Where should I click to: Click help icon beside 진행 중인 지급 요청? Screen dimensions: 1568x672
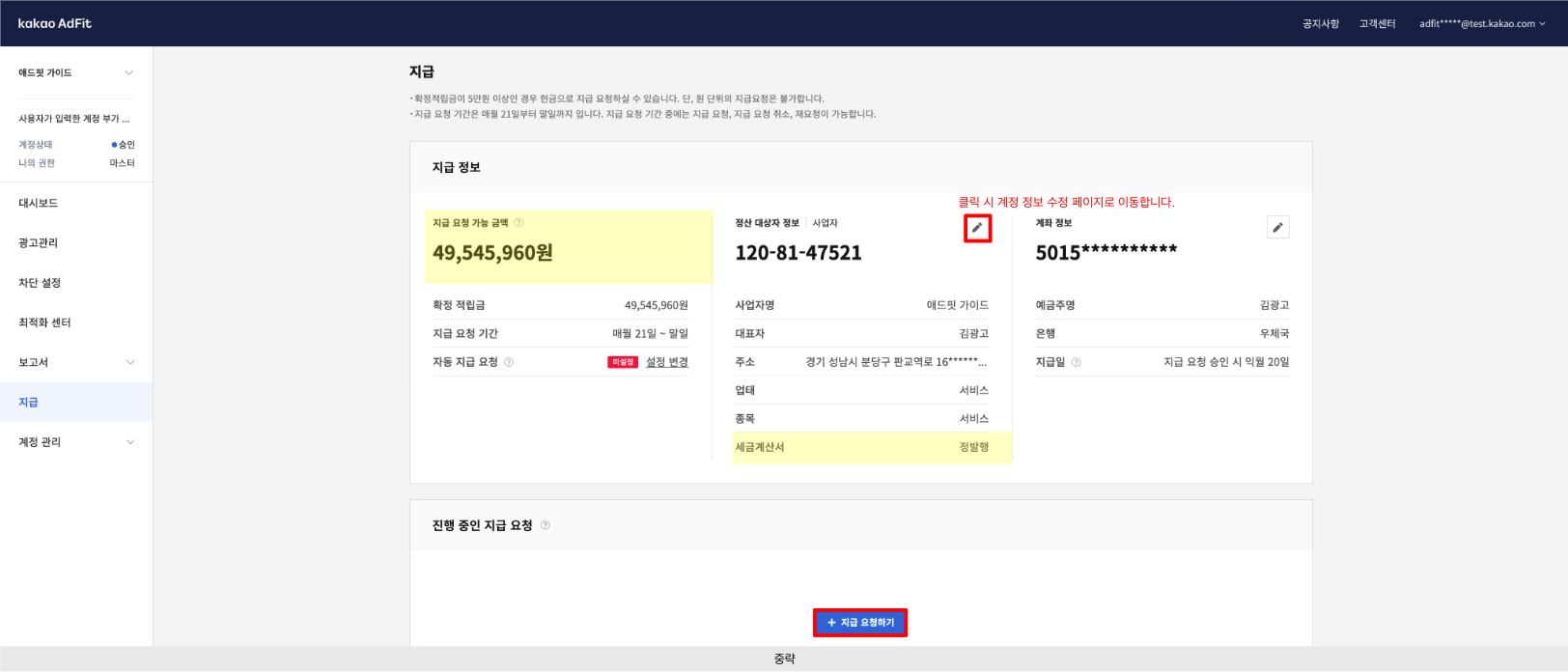tap(545, 525)
